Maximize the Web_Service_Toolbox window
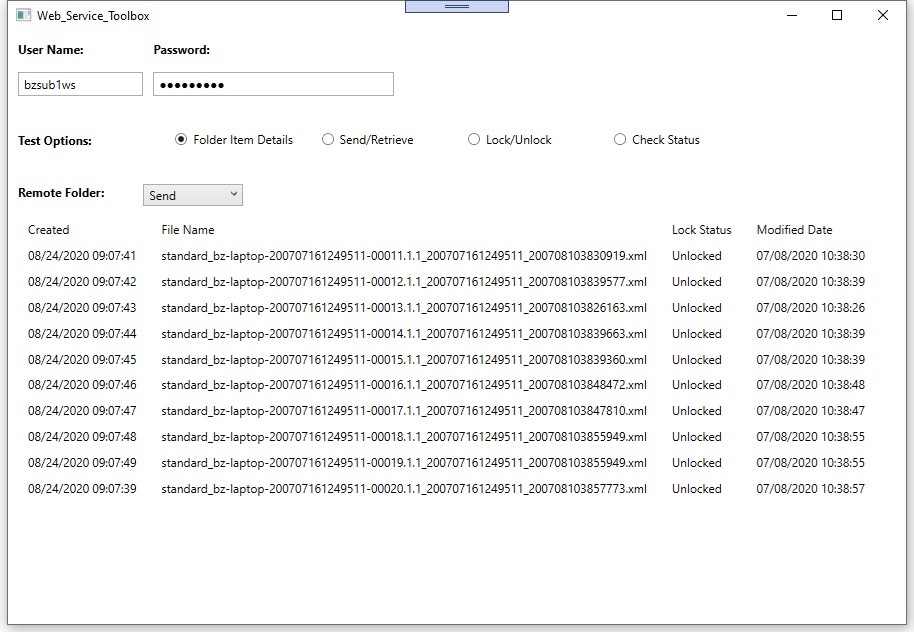Viewport: 914px width, 632px height. point(837,15)
